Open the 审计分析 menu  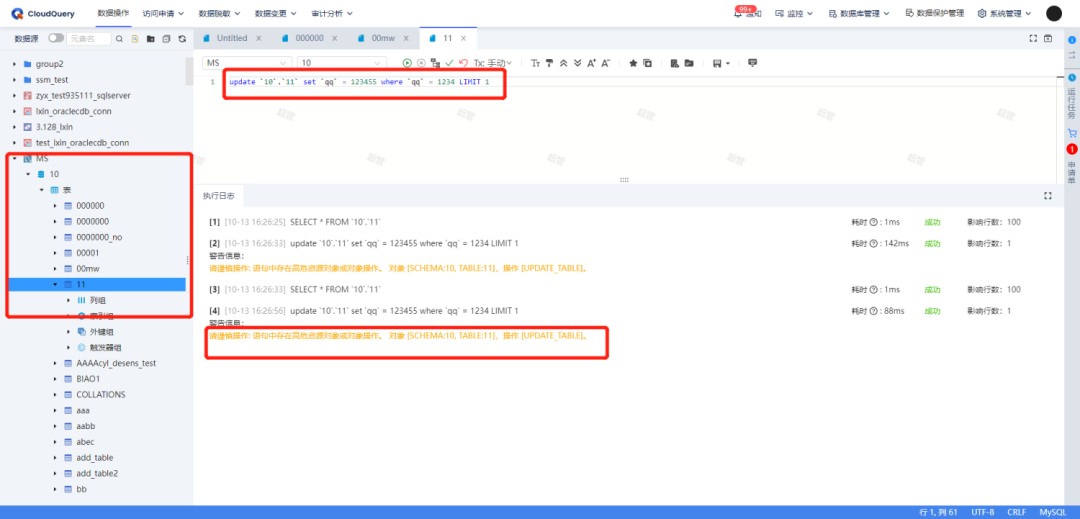(332, 13)
